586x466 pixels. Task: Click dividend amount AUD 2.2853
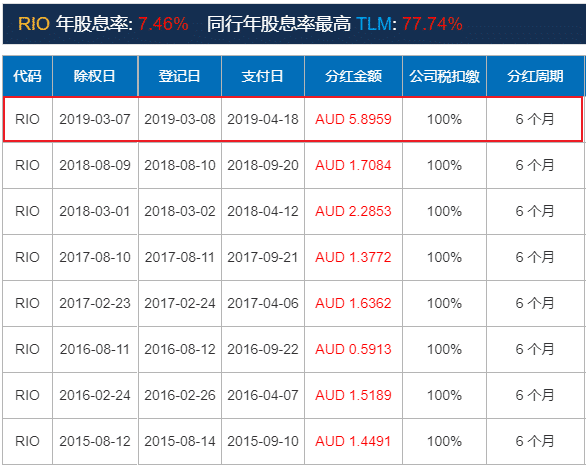353,211
